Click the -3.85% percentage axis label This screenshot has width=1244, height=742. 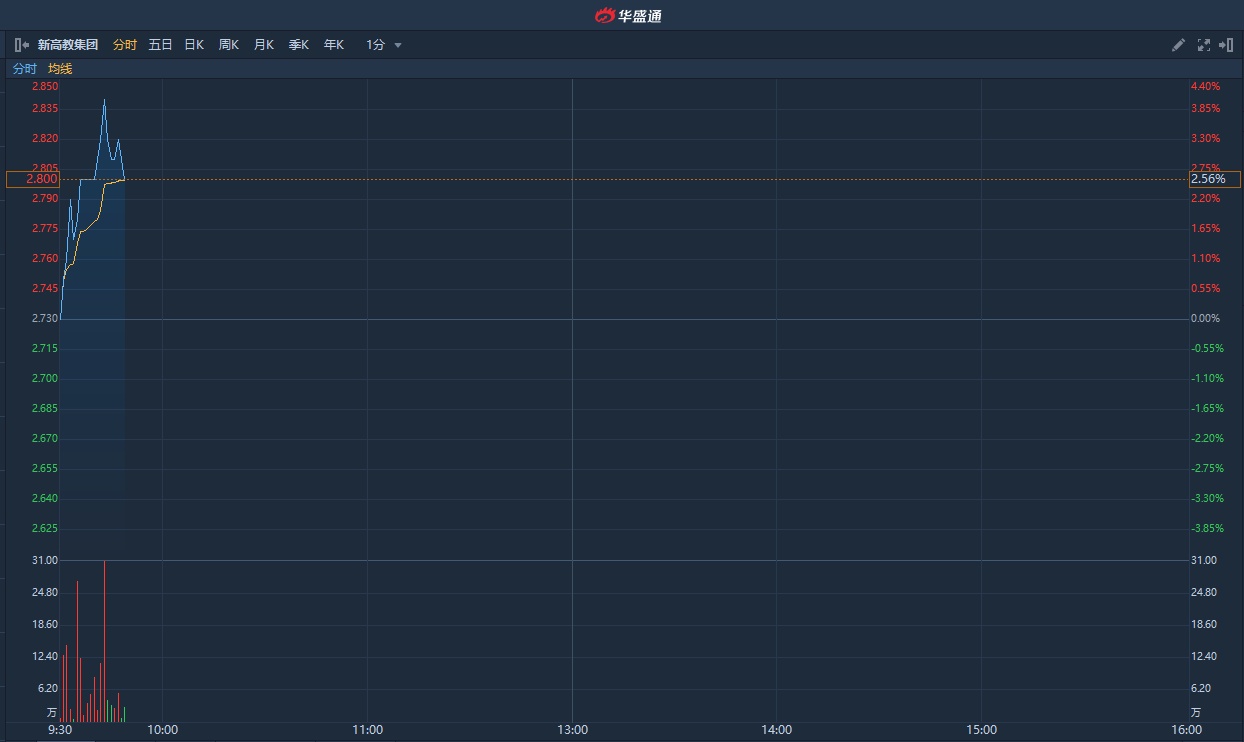click(x=1207, y=528)
